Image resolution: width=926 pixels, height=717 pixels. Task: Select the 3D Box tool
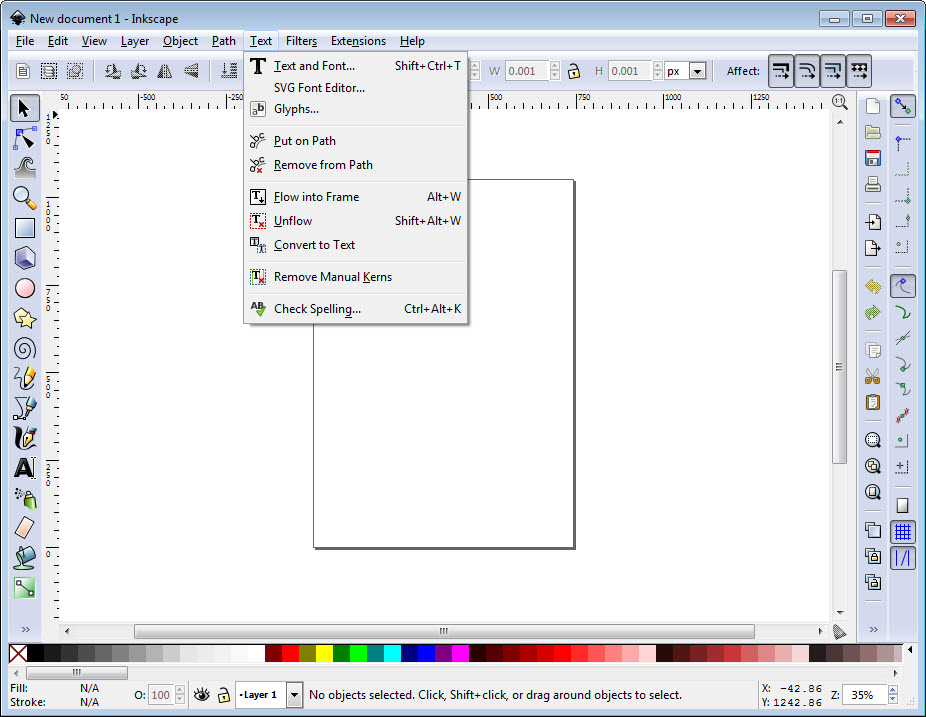tap(24, 258)
